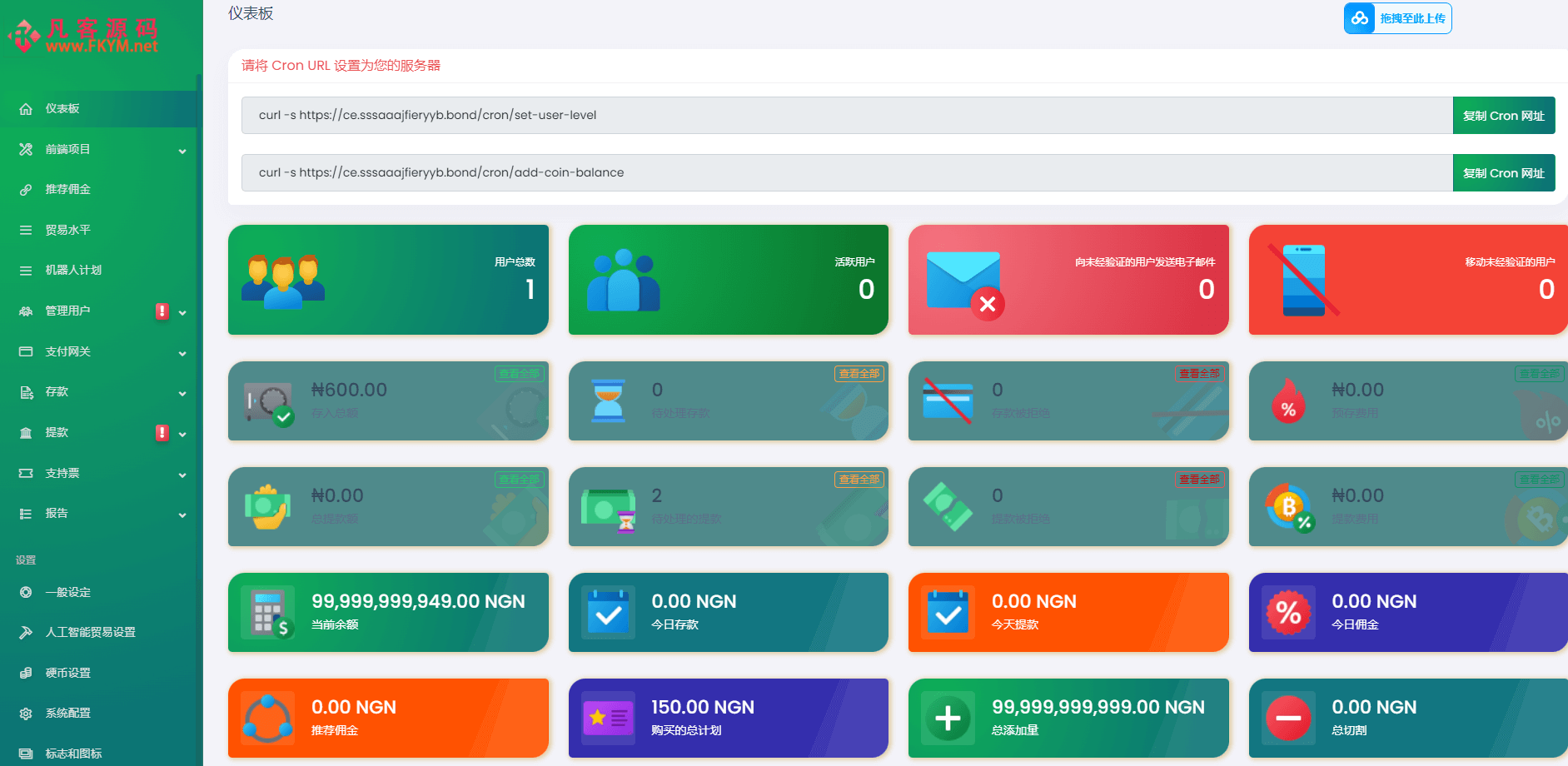Click 查看全部 on the 待处理存款 card
The height and width of the screenshot is (766, 1568).
click(x=859, y=374)
